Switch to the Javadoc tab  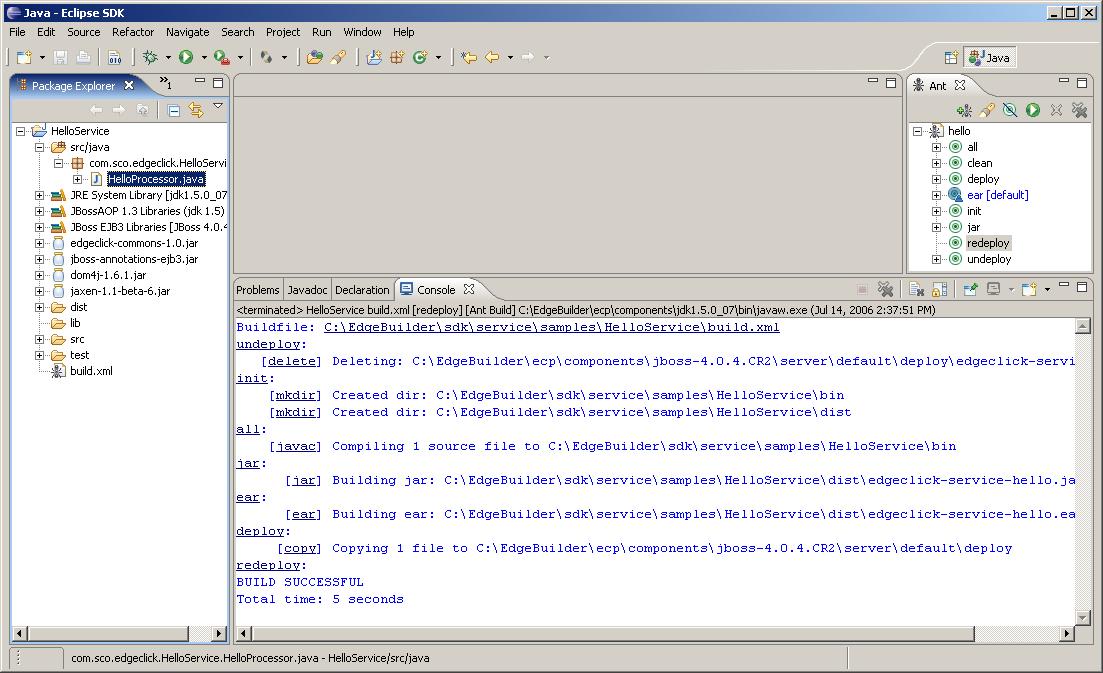coord(307,290)
